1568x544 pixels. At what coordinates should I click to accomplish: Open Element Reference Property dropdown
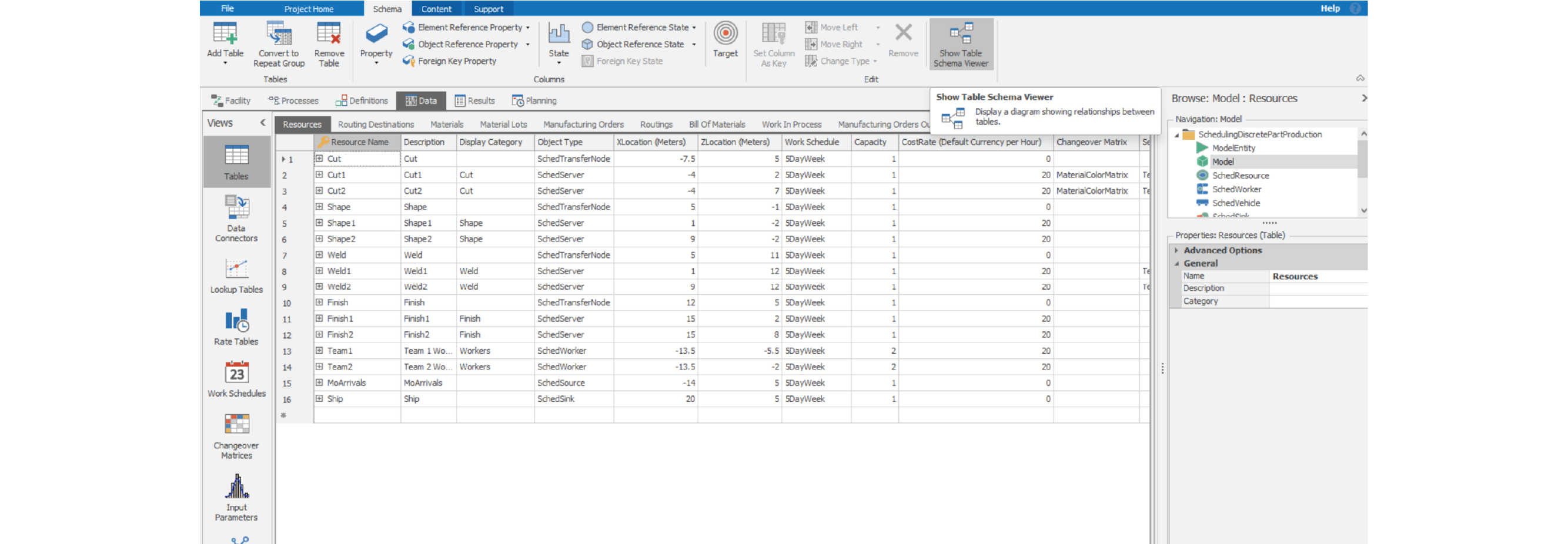528,28
